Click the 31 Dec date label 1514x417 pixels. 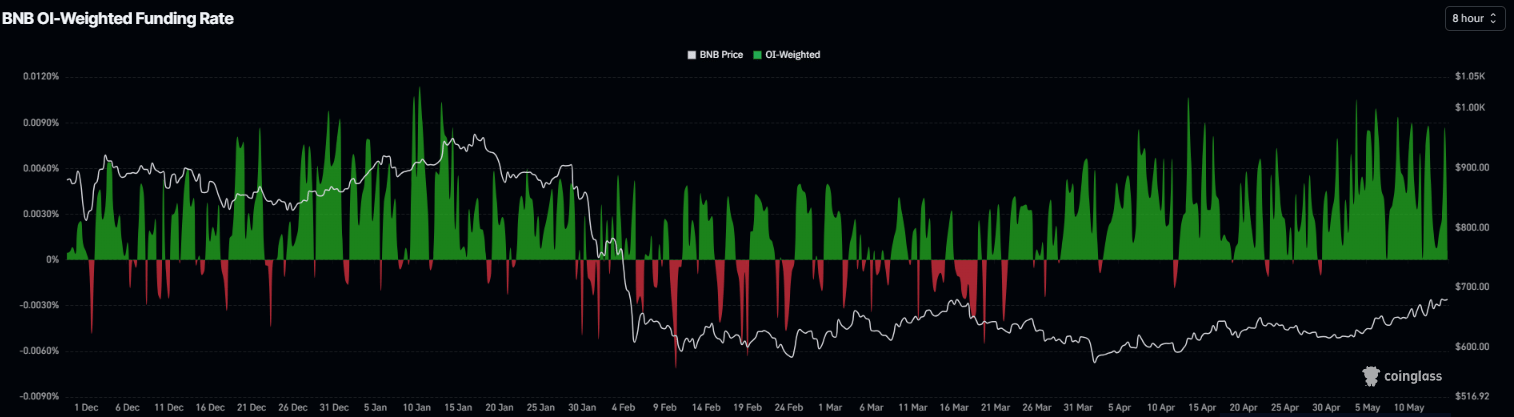[x=334, y=408]
